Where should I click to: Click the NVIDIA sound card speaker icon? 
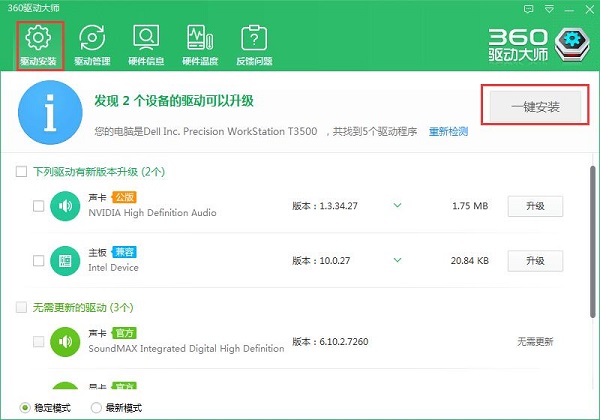click(65, 206)
